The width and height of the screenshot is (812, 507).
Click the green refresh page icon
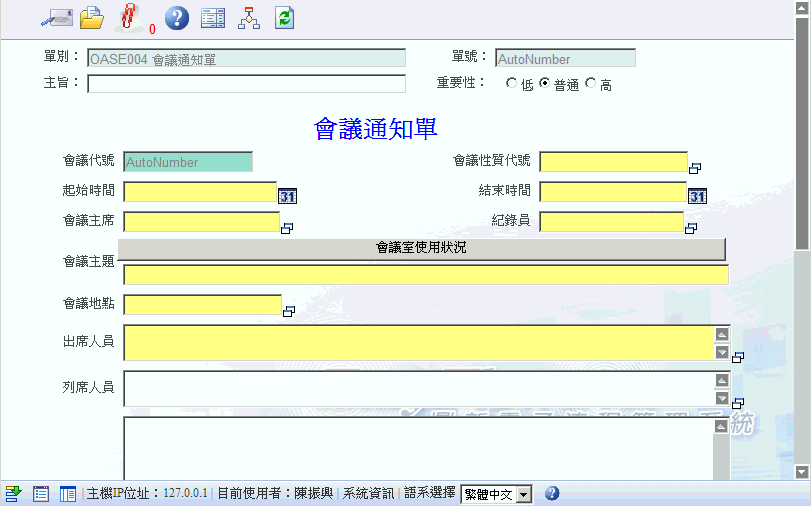click(284, 17)
